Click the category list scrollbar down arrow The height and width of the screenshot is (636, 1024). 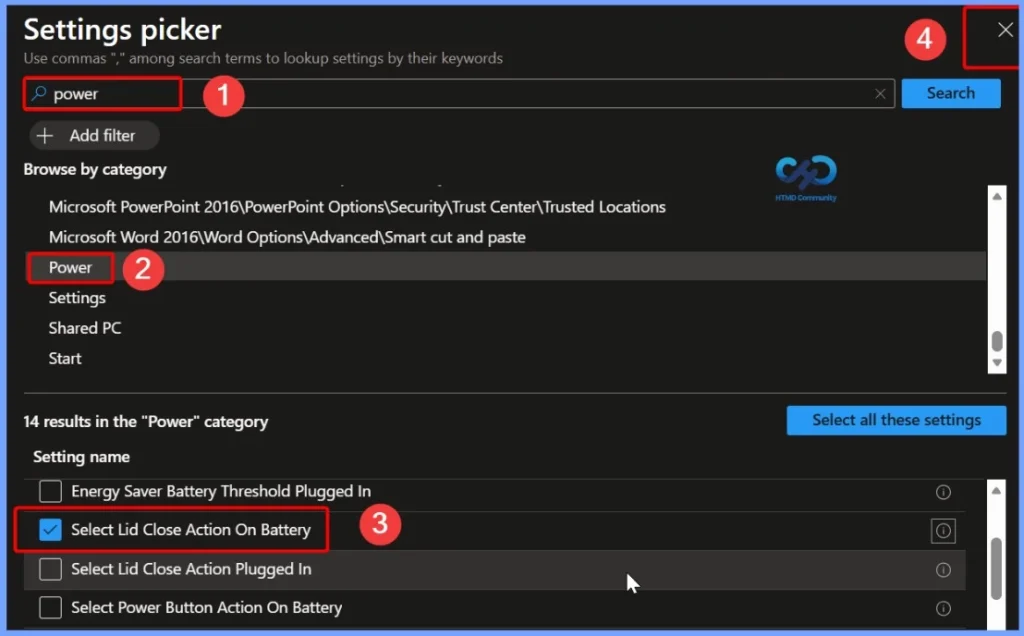[996, 363]
